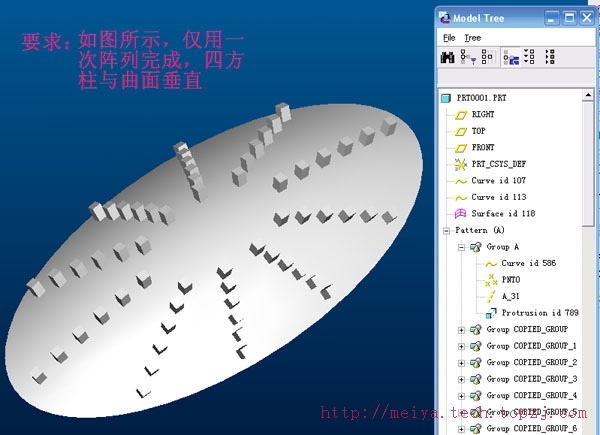Image resolution: width=600 pixels, height=435 pixels.
Task: Open the tree filter settings icon
Action: (x=468, y=57)
